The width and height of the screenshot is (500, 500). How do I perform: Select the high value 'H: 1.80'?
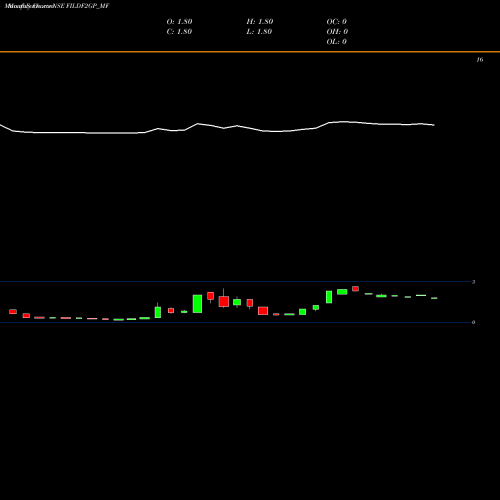click(x=260, y=22)
